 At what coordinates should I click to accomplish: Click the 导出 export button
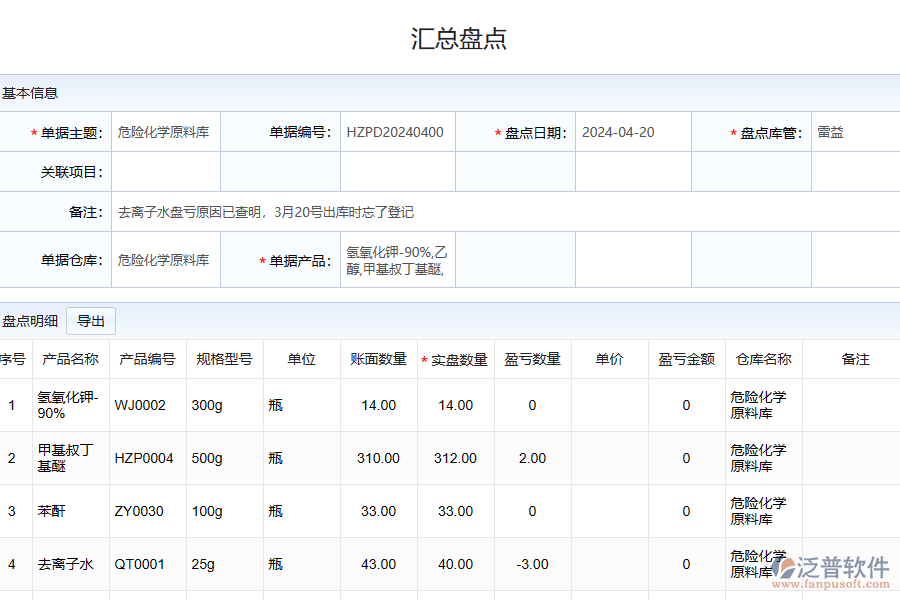(91, 321)
